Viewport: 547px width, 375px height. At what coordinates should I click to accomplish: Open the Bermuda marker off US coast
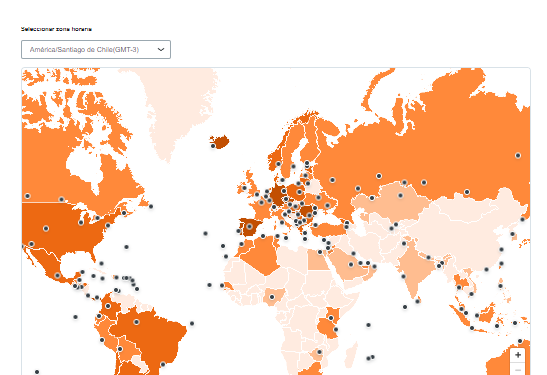127,247
